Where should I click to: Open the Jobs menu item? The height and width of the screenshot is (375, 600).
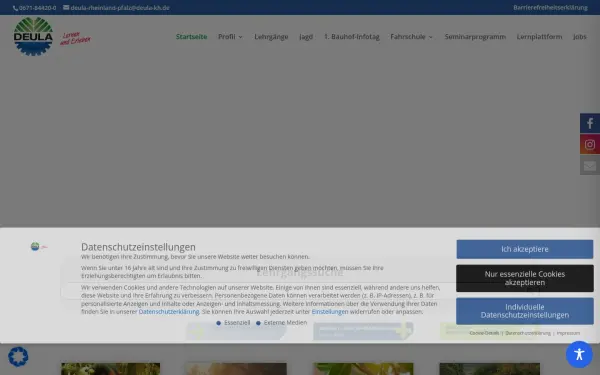579,37
